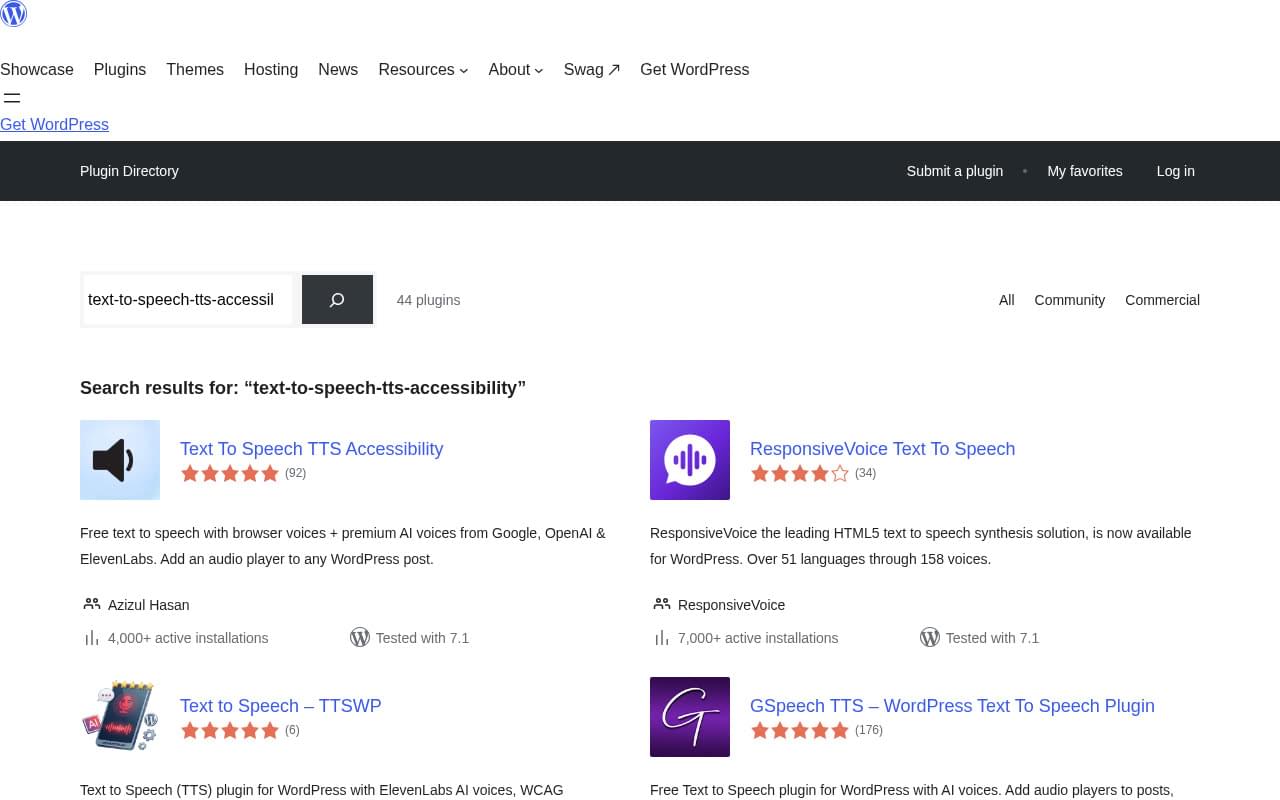Click WordPress icon beside ResponsiveVoice's Tested with 7.1

pos(930,637)
